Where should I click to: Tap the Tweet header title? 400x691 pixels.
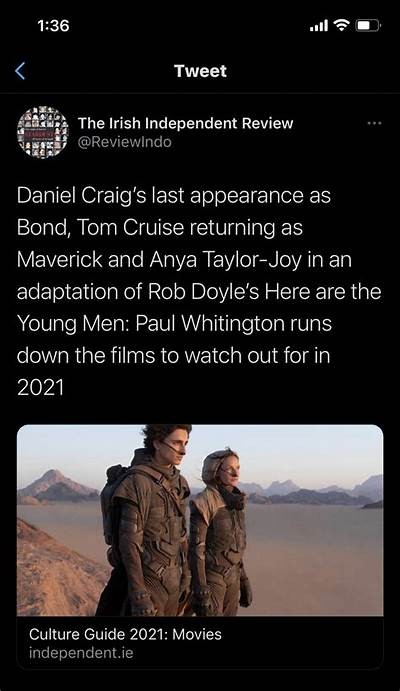(x=200, y=71)
